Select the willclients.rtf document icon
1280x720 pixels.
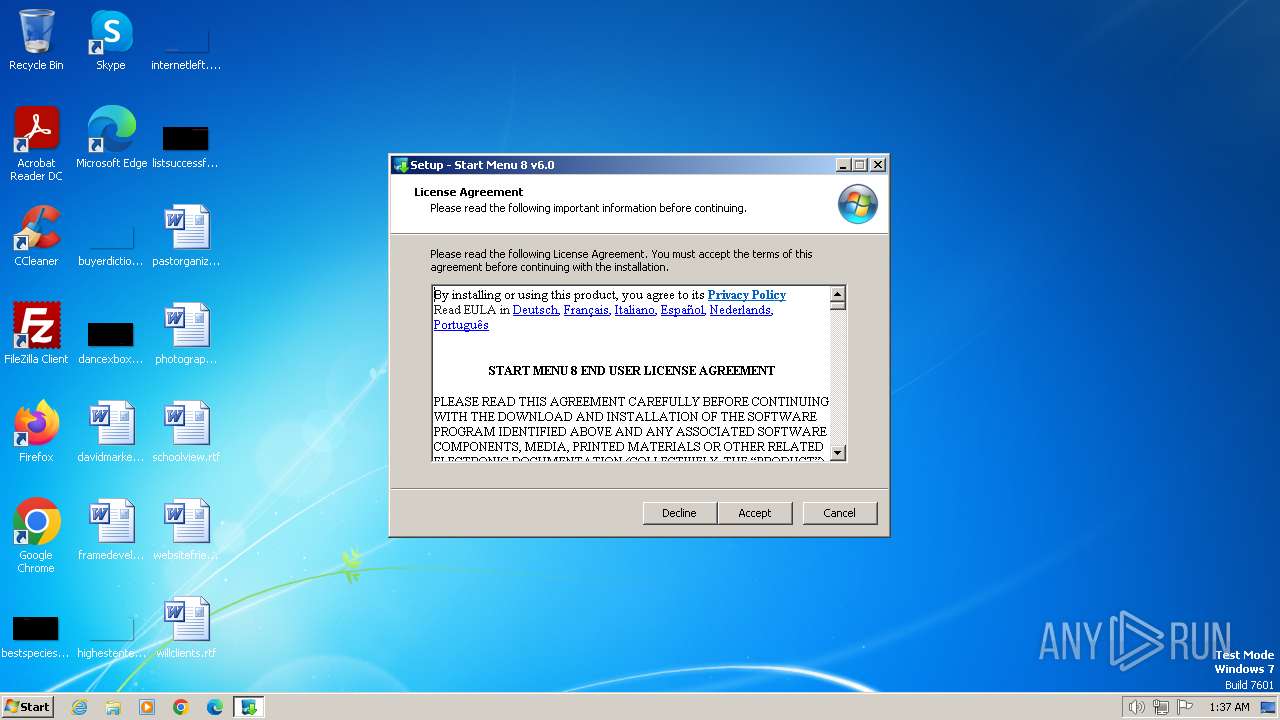click(186, 627)
